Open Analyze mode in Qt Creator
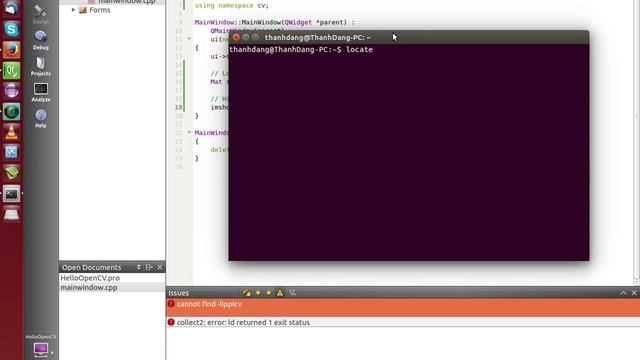640x360 pixels. coord(40,92)
